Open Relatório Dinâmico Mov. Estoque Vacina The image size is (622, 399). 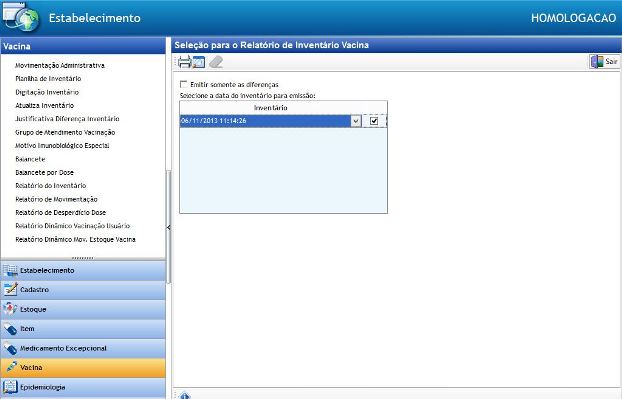(75, 240)
